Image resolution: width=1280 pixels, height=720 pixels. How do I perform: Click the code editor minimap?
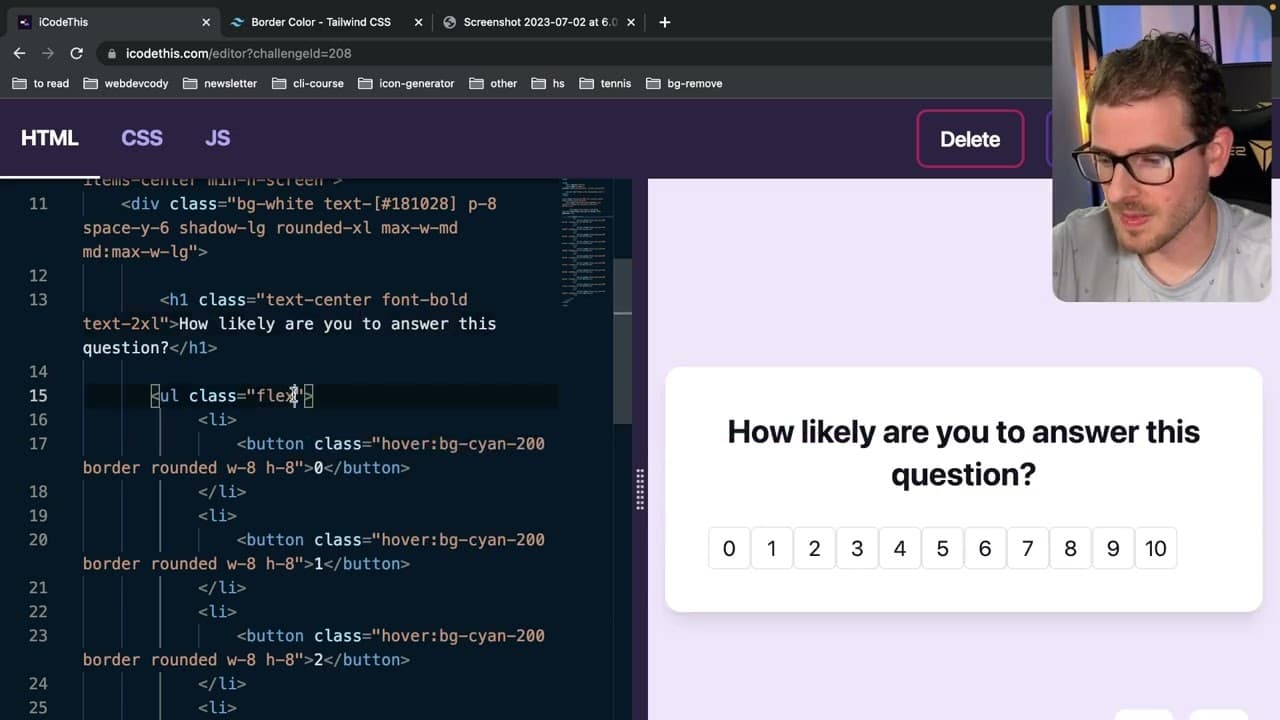click(588, 240)
